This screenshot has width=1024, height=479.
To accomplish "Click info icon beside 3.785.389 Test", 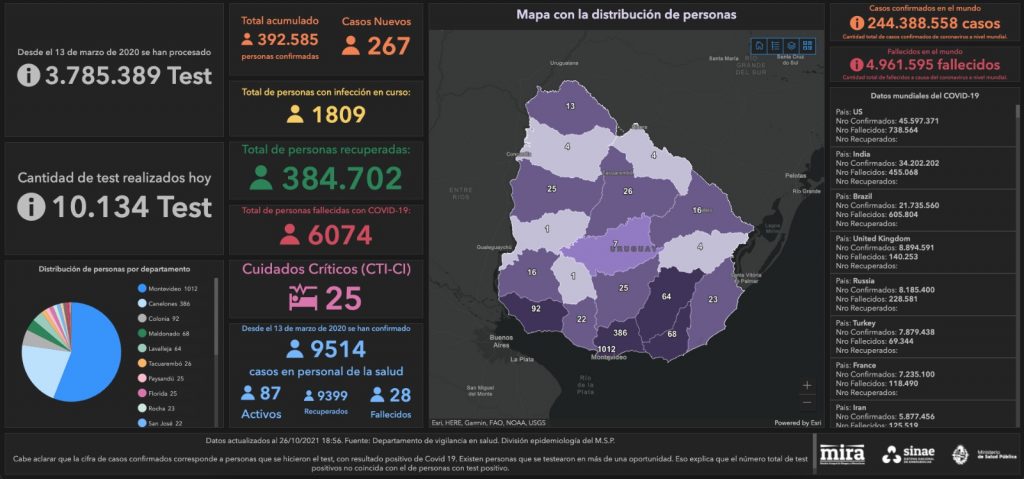I will pyautogui.click(x=29, y=76).
